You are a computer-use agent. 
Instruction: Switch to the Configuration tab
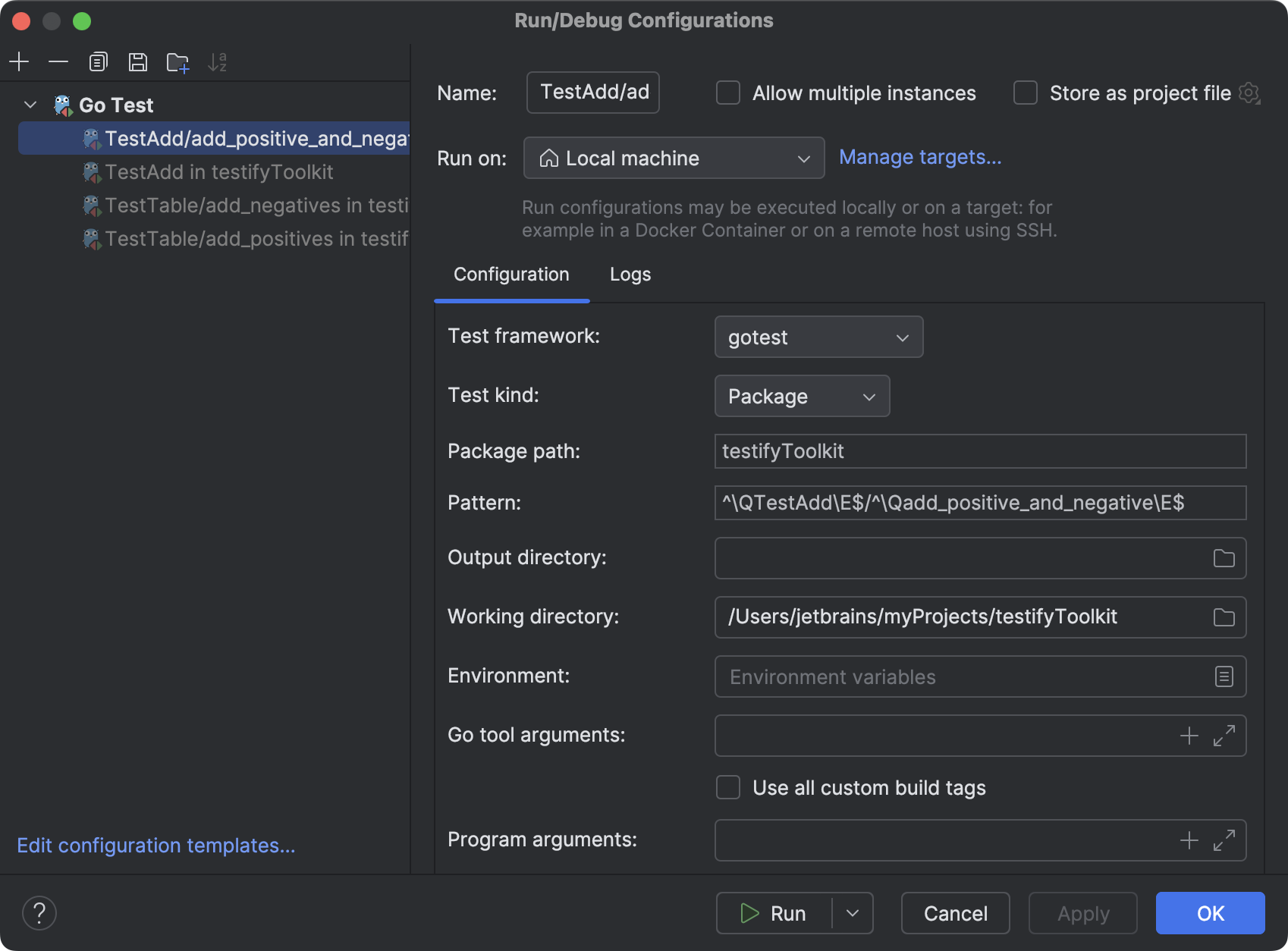[511, 275]
